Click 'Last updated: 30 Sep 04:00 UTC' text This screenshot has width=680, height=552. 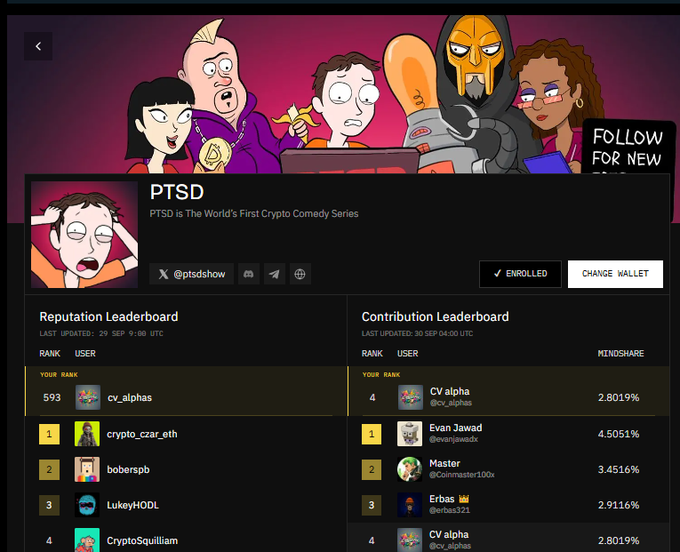(x=417, y=333)
